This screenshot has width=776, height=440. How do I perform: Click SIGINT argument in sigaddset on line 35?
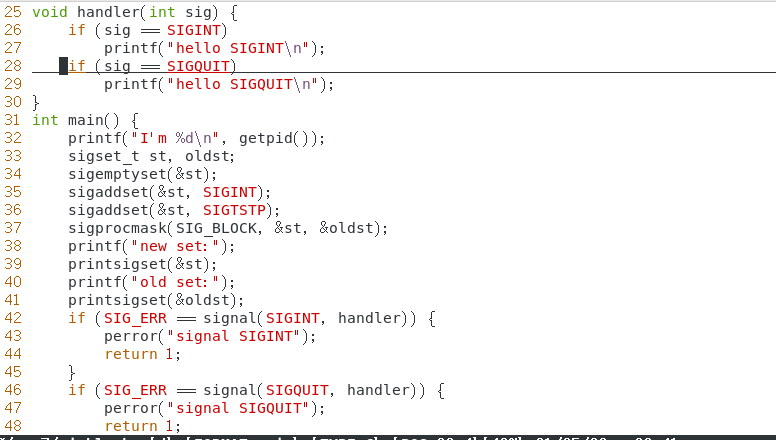pos(230,192)
